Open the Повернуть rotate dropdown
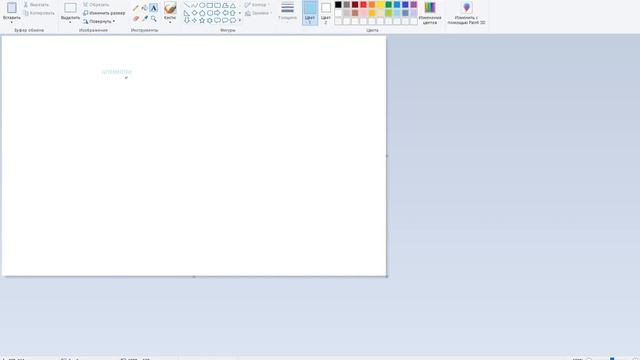This screenshot has width=640, height=360. (x=99, y=21)
